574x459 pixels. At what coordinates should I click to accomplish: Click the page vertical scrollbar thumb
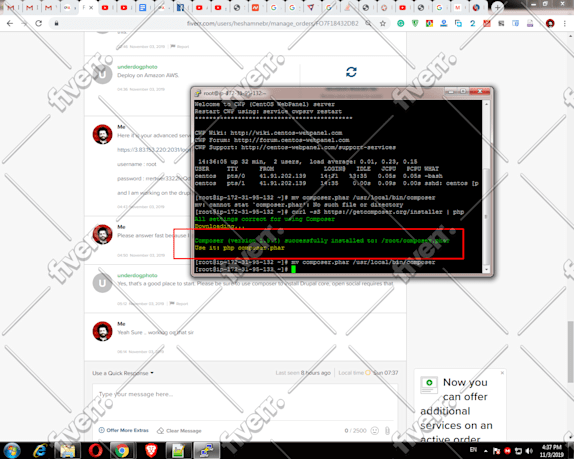(570, 352)
